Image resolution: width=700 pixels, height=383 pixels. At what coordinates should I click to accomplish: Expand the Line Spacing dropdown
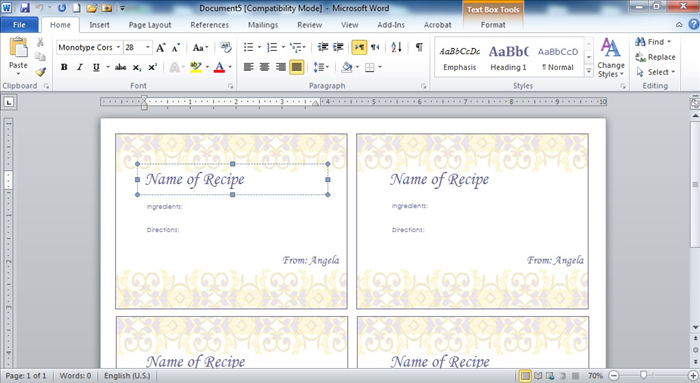321,67
